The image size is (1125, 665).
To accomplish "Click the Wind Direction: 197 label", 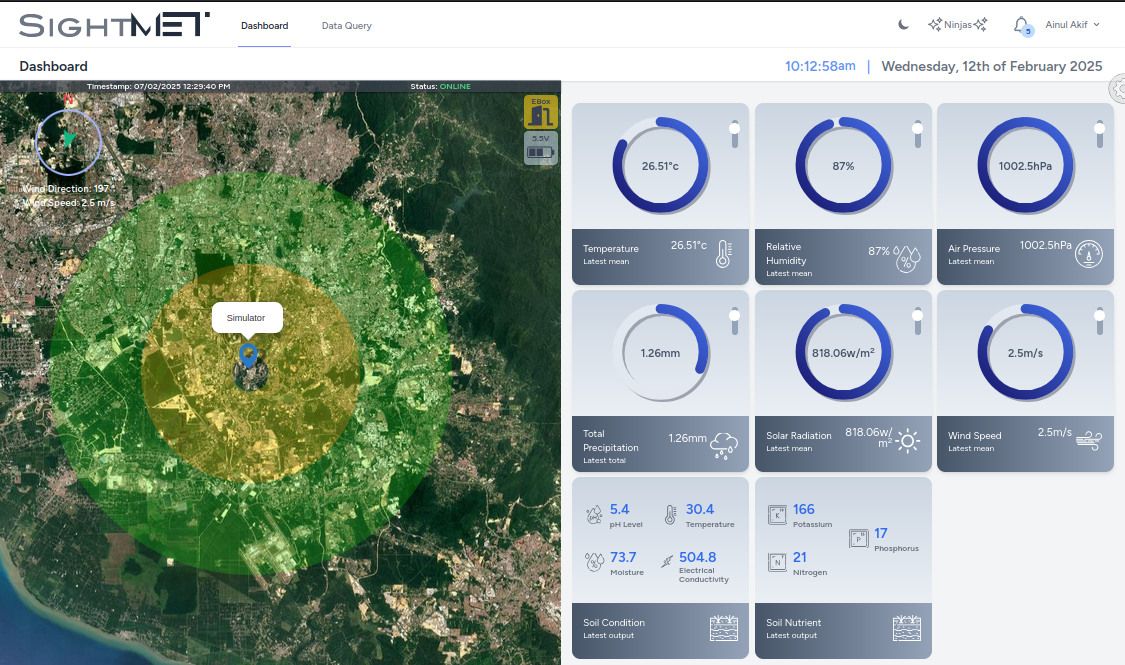I will tap(66, 189).
